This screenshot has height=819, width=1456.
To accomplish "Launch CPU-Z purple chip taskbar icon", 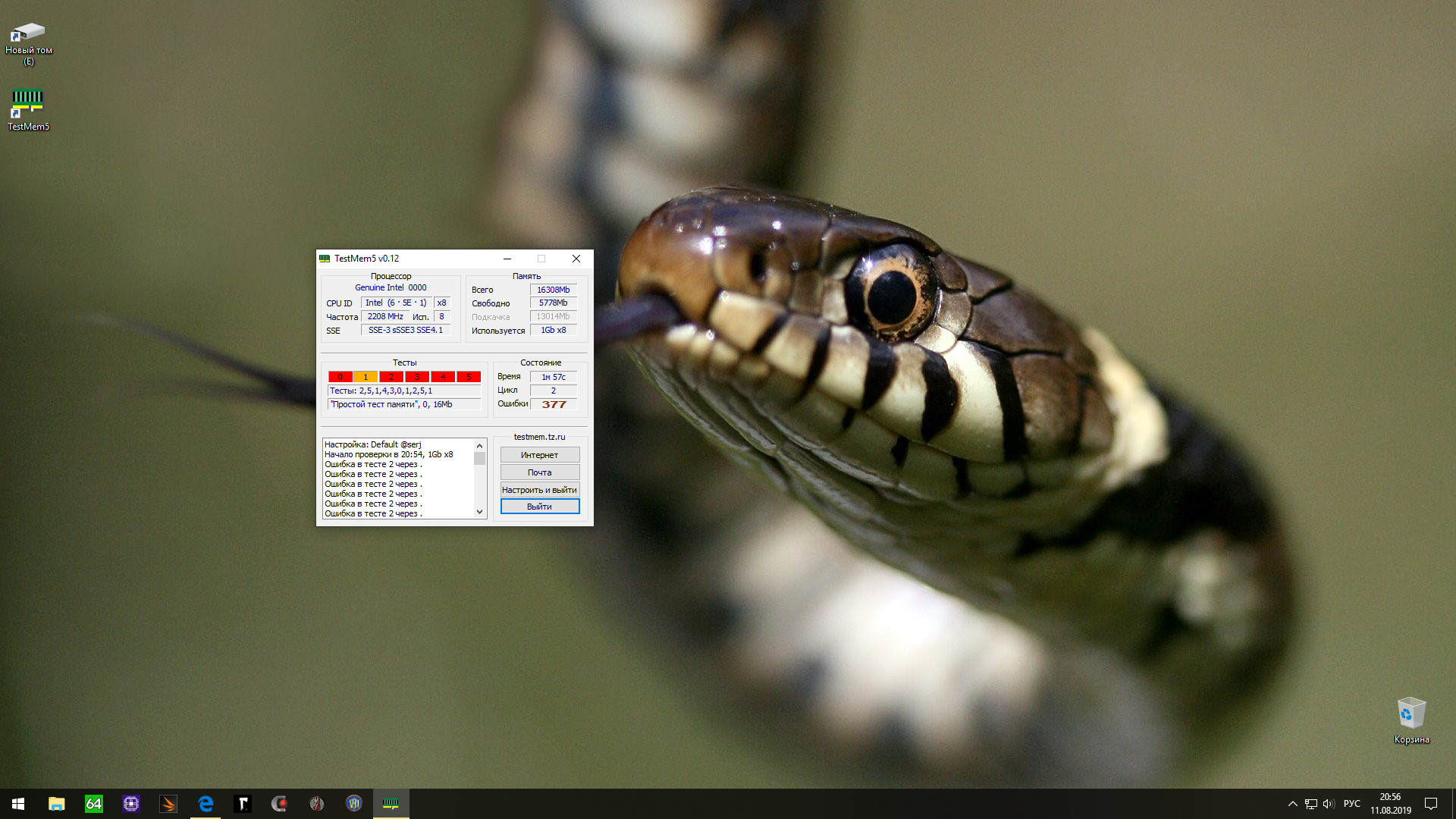I will 131,804.
